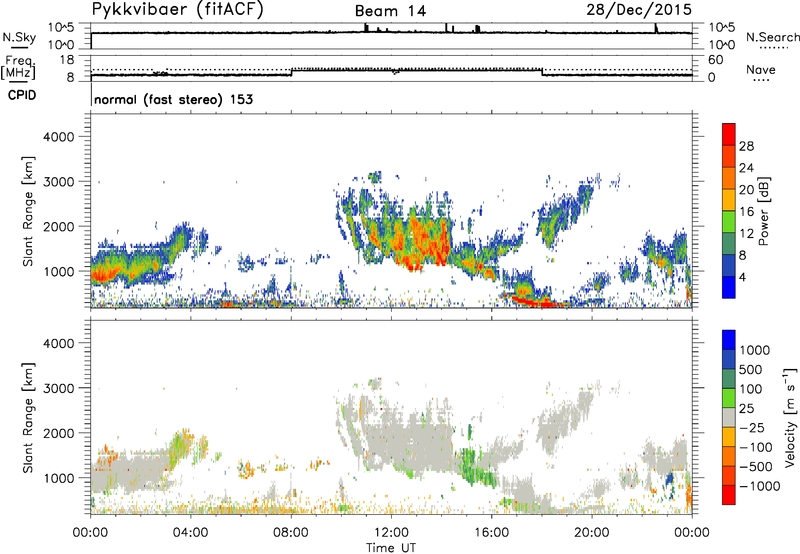Click the 'normal (fast stereo) 153' mode text
Image resolution: width=800 pixels, height=554 pixels.
pyautogui.click(x=173, y=99)
